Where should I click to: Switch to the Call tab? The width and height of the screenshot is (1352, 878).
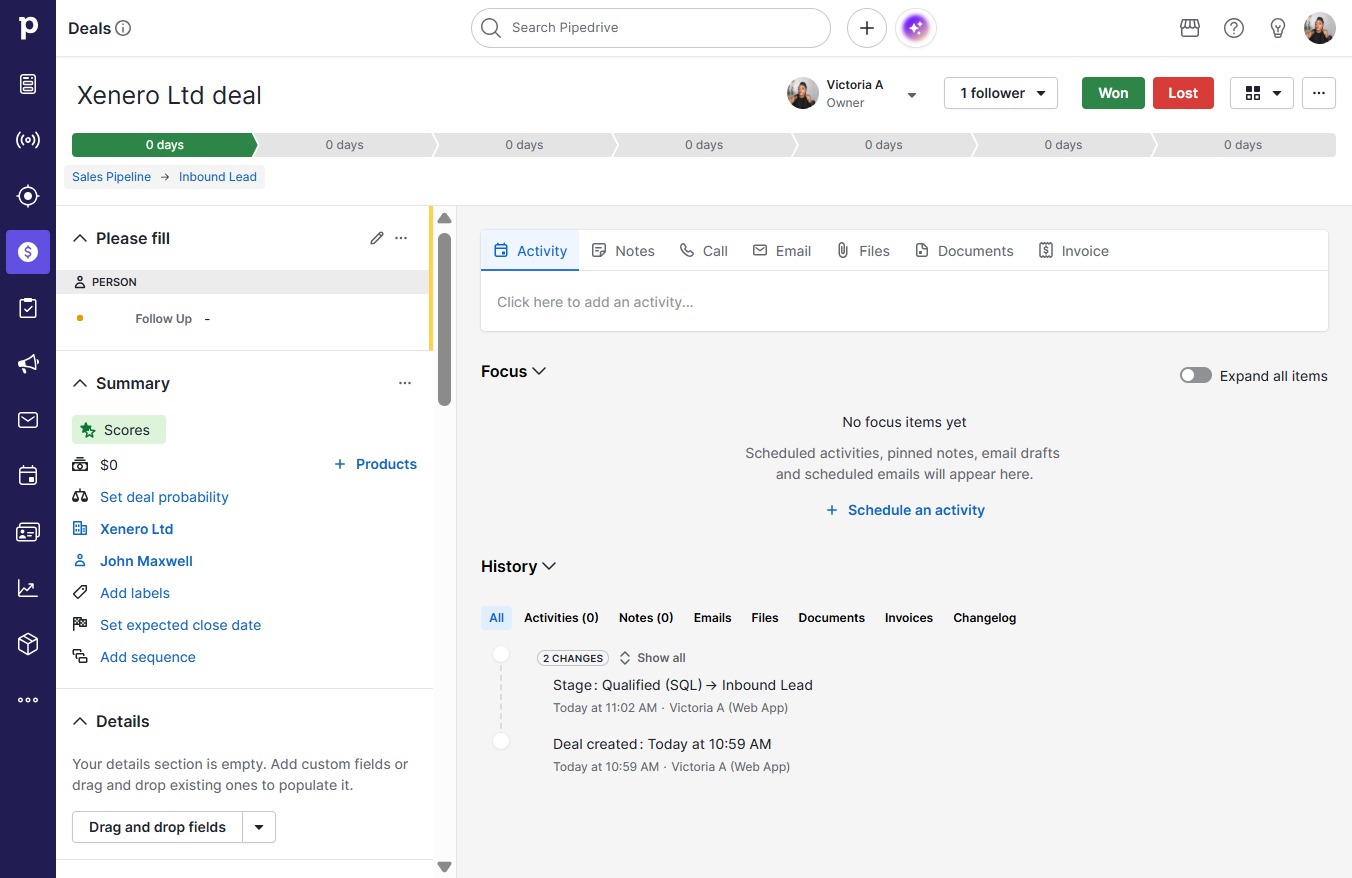704,251
